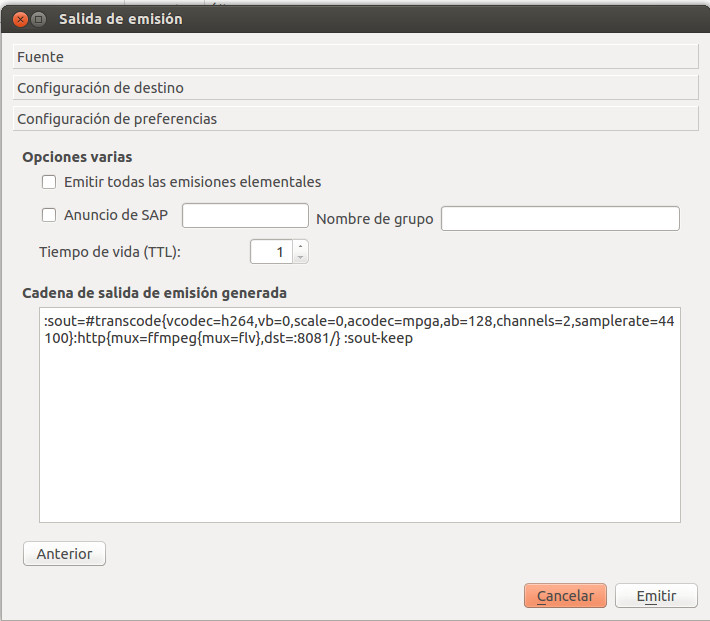Click inside the TTL number field
Viewport: 710px width, 621px height.
click(x=272, y=252)
